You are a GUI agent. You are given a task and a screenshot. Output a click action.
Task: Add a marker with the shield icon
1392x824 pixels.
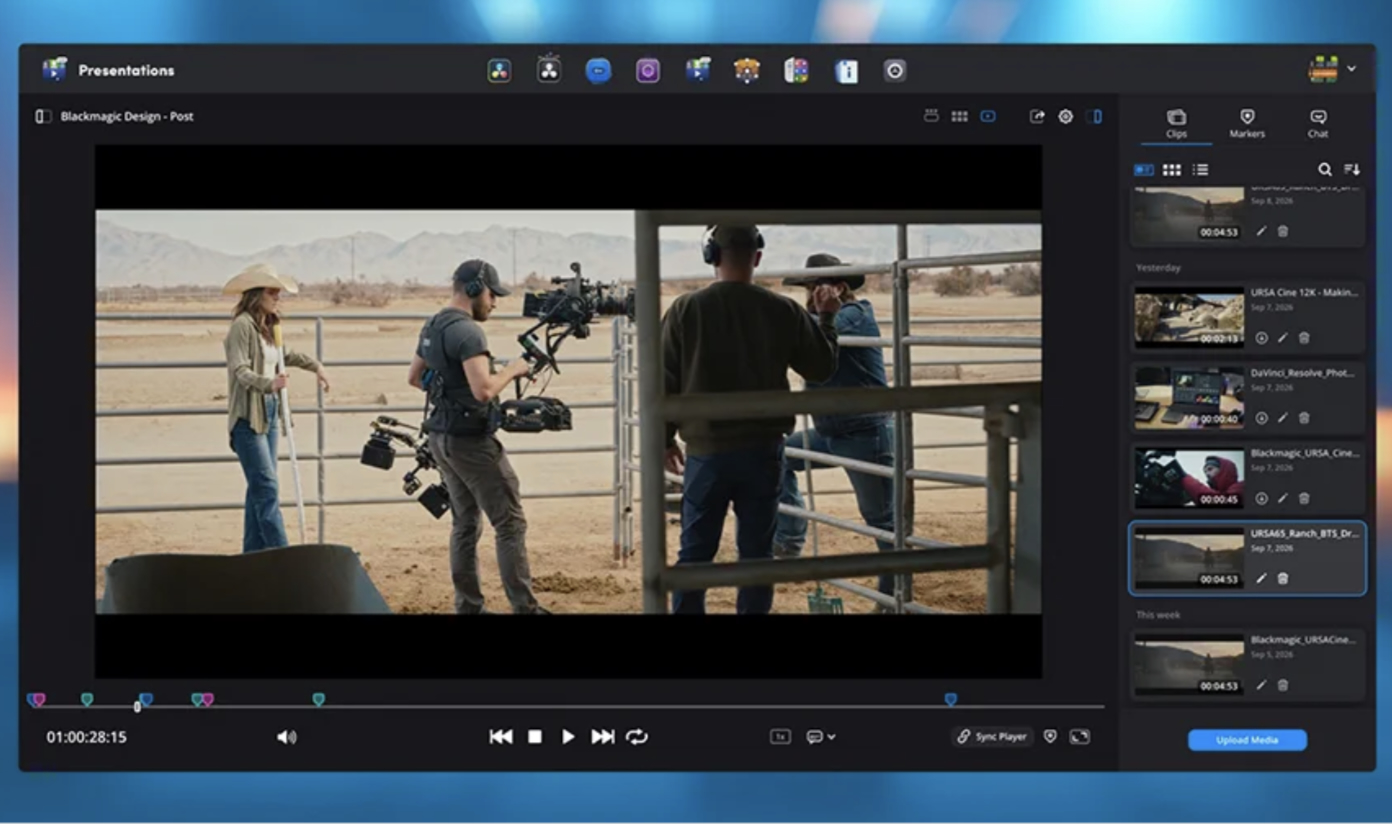1050,736
